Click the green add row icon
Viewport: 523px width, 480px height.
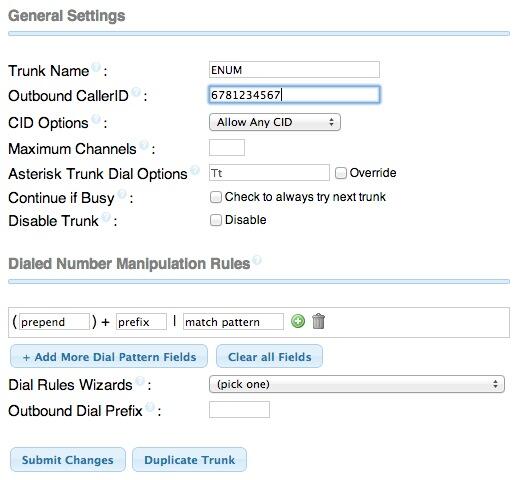(x=298, y=321)
